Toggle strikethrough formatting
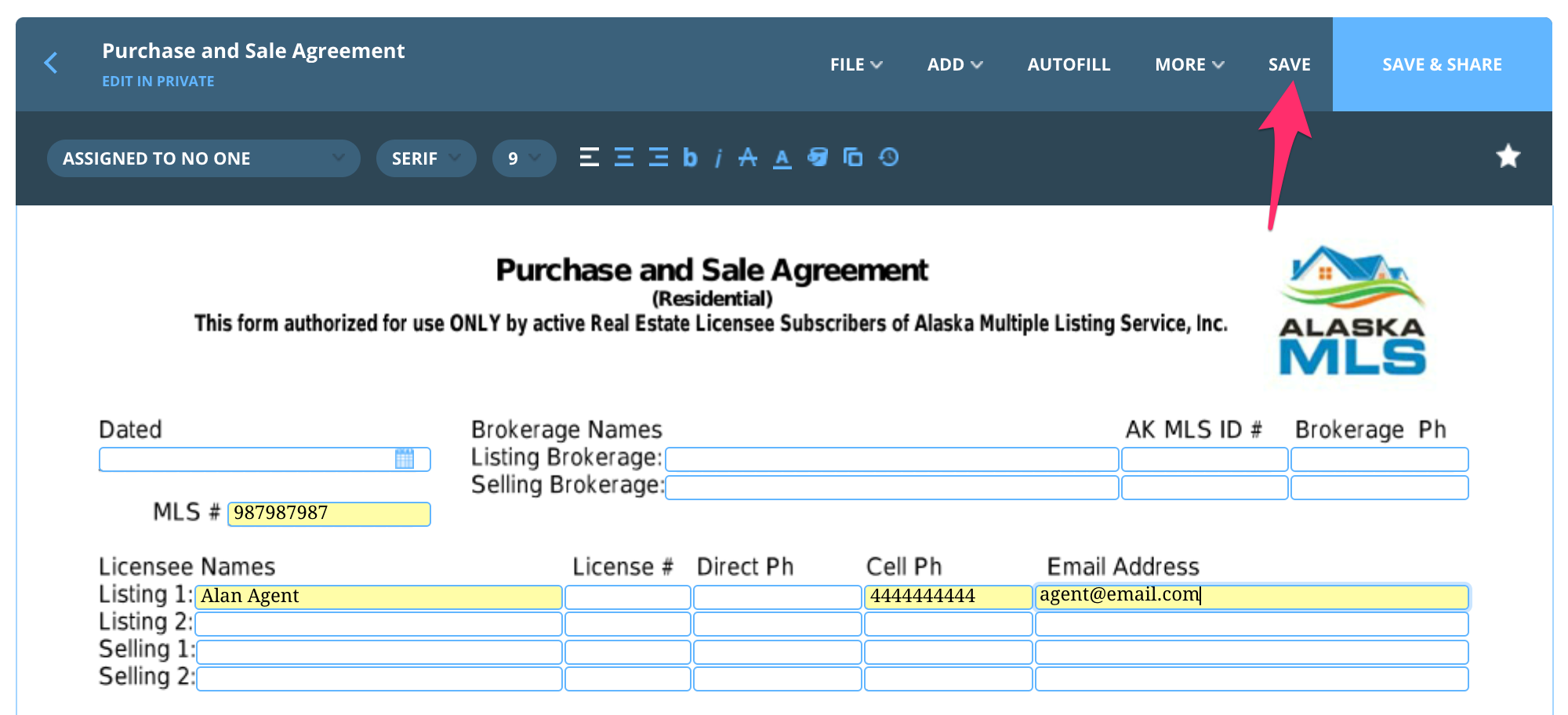This screenshot has height=715, width=1568. (748, 158)
